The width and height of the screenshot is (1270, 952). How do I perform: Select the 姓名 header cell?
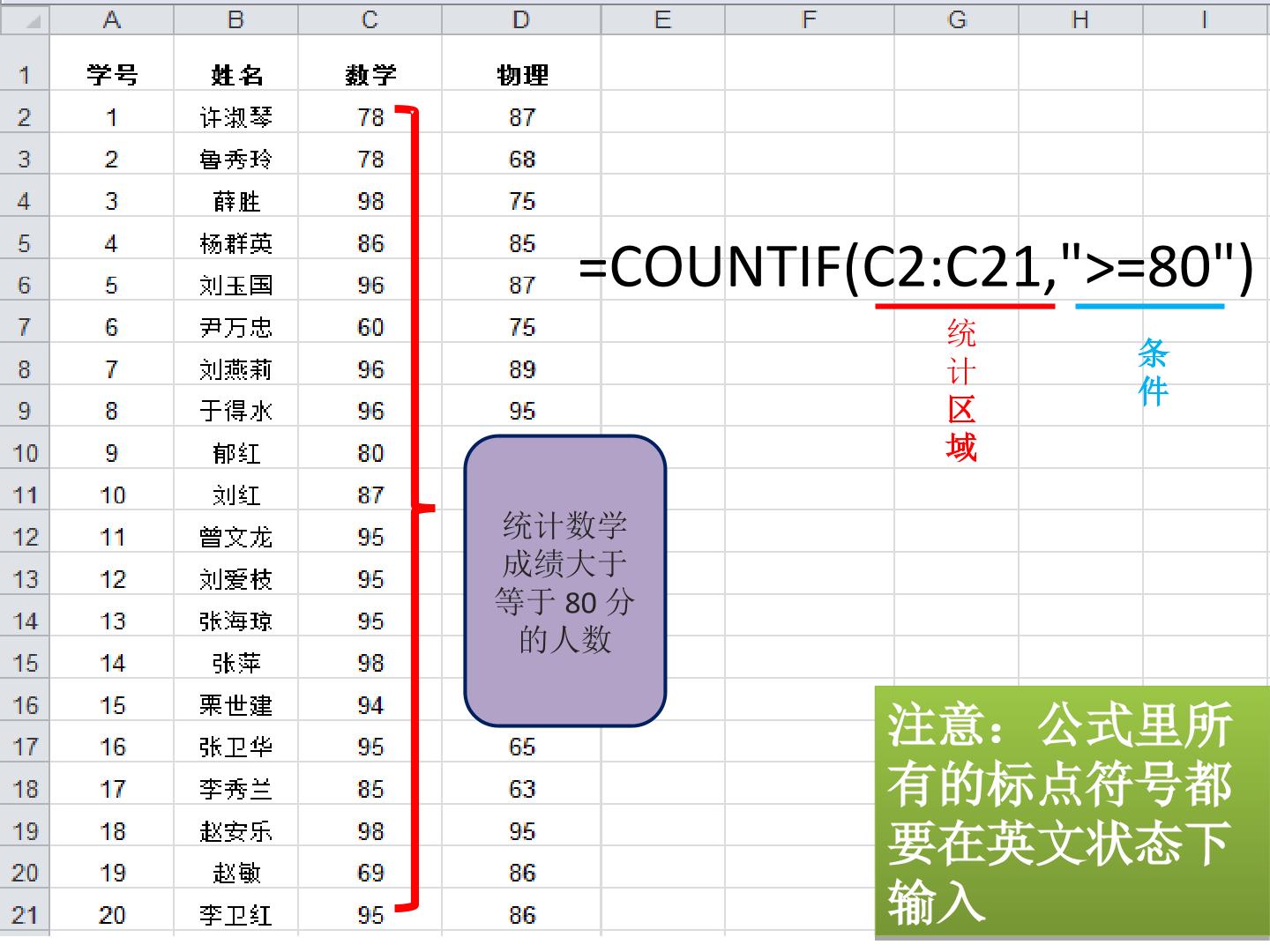pyautogui.click(x=235, y=75)
